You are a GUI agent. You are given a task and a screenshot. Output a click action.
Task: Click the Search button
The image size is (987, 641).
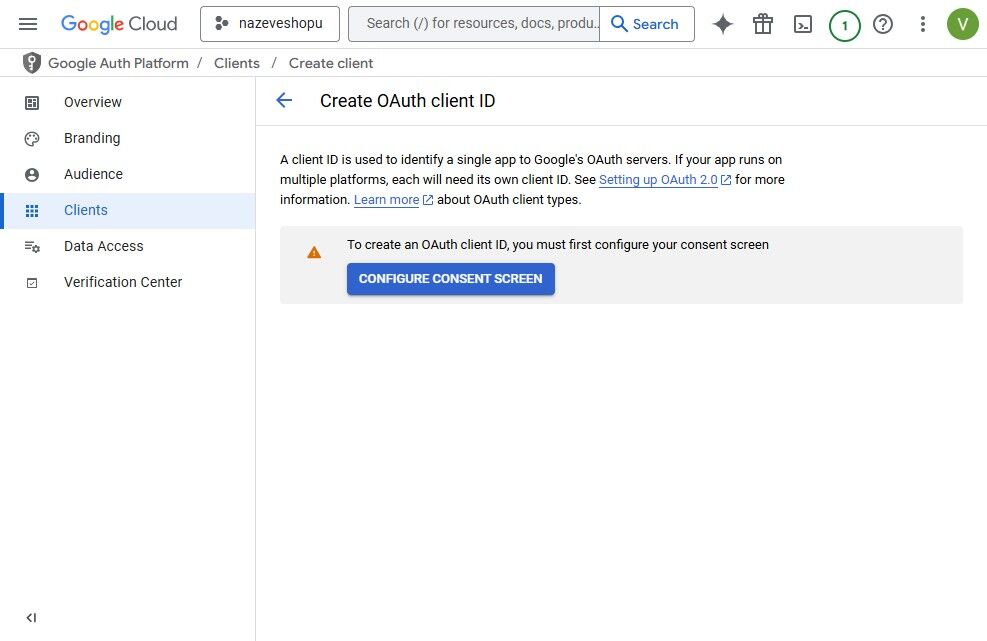(x=646, y=24)
